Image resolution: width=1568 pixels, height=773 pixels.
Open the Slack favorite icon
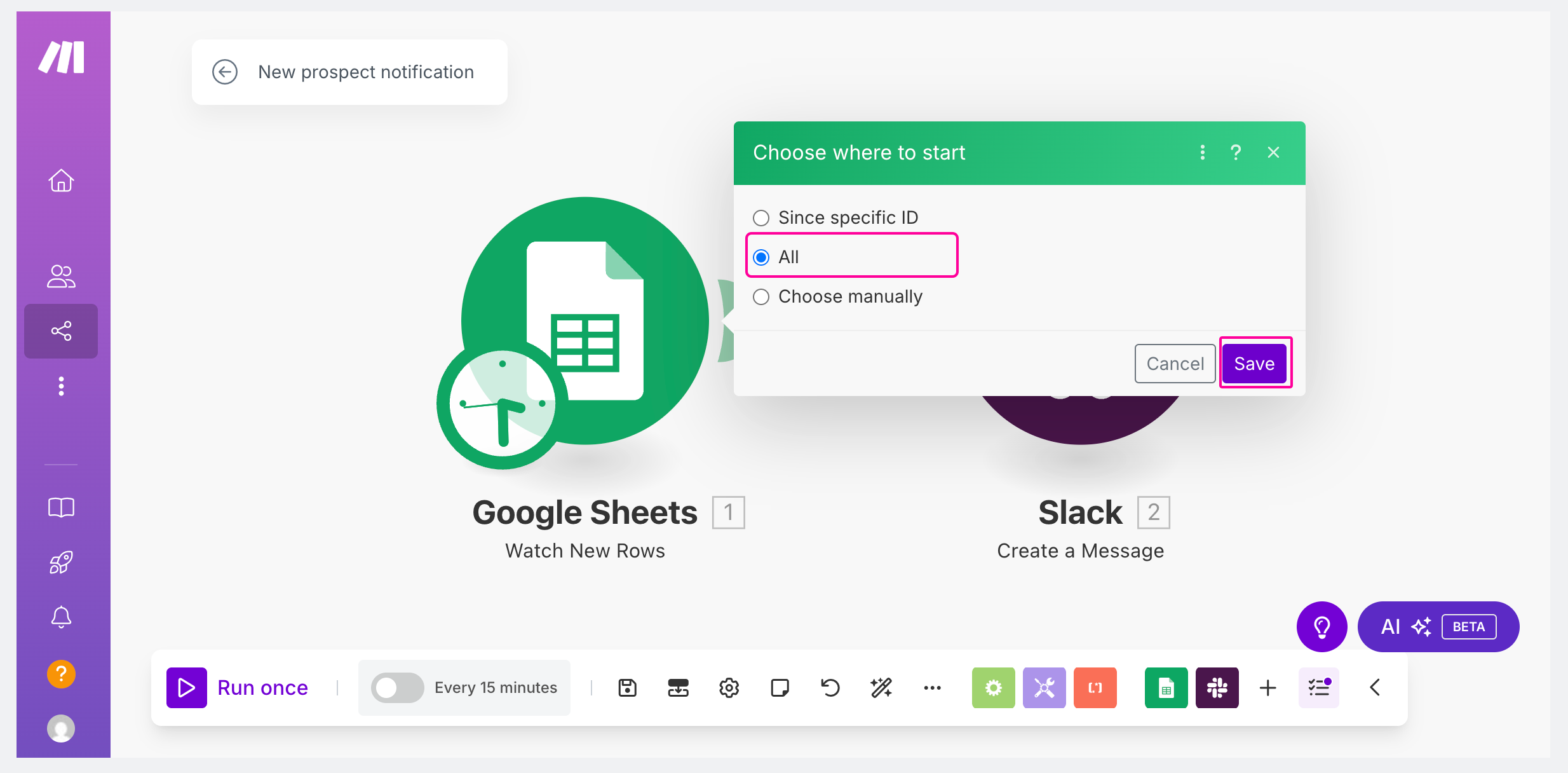1217,688
